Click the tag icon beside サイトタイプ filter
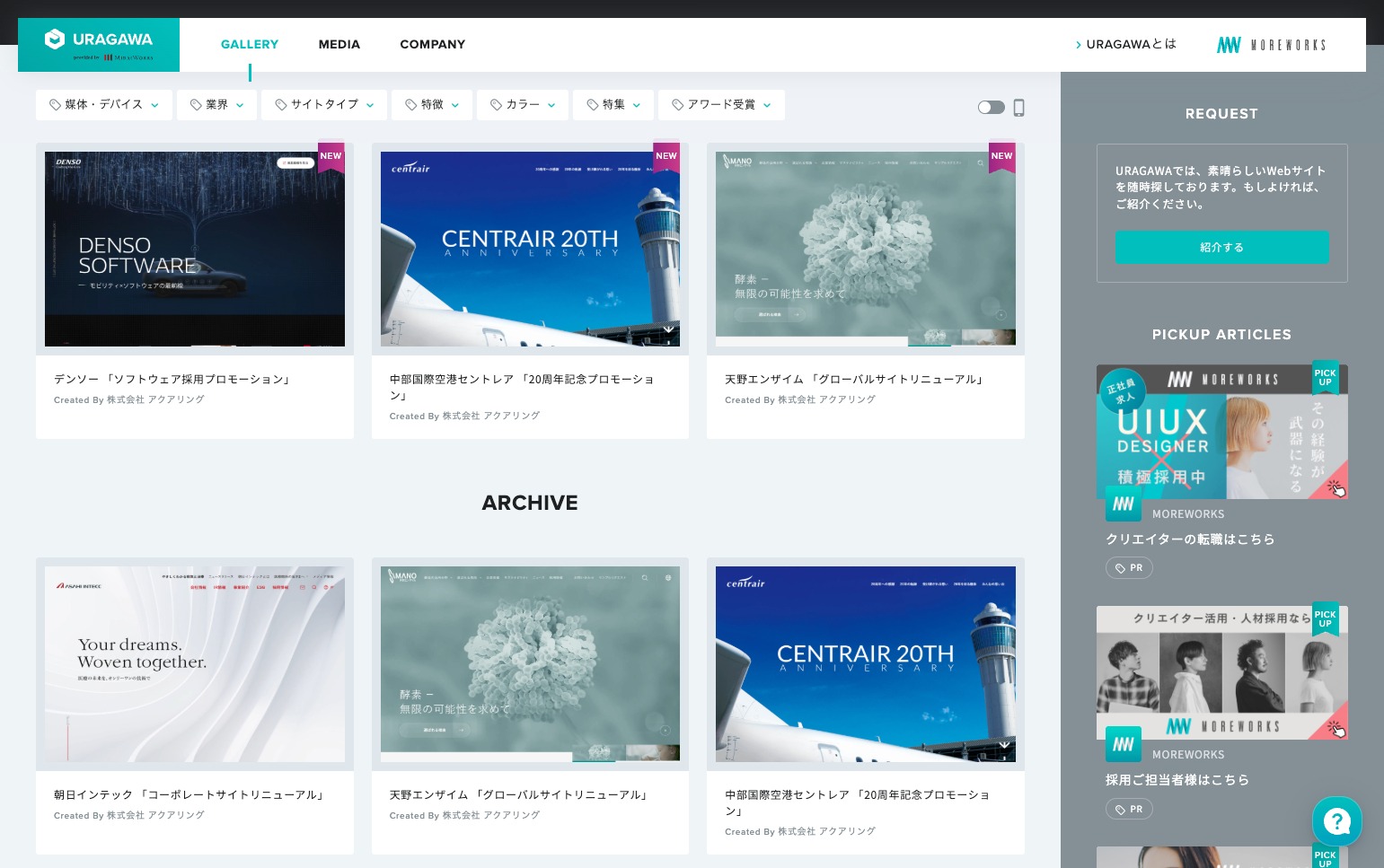1384x868 pixels. point(281,105)
